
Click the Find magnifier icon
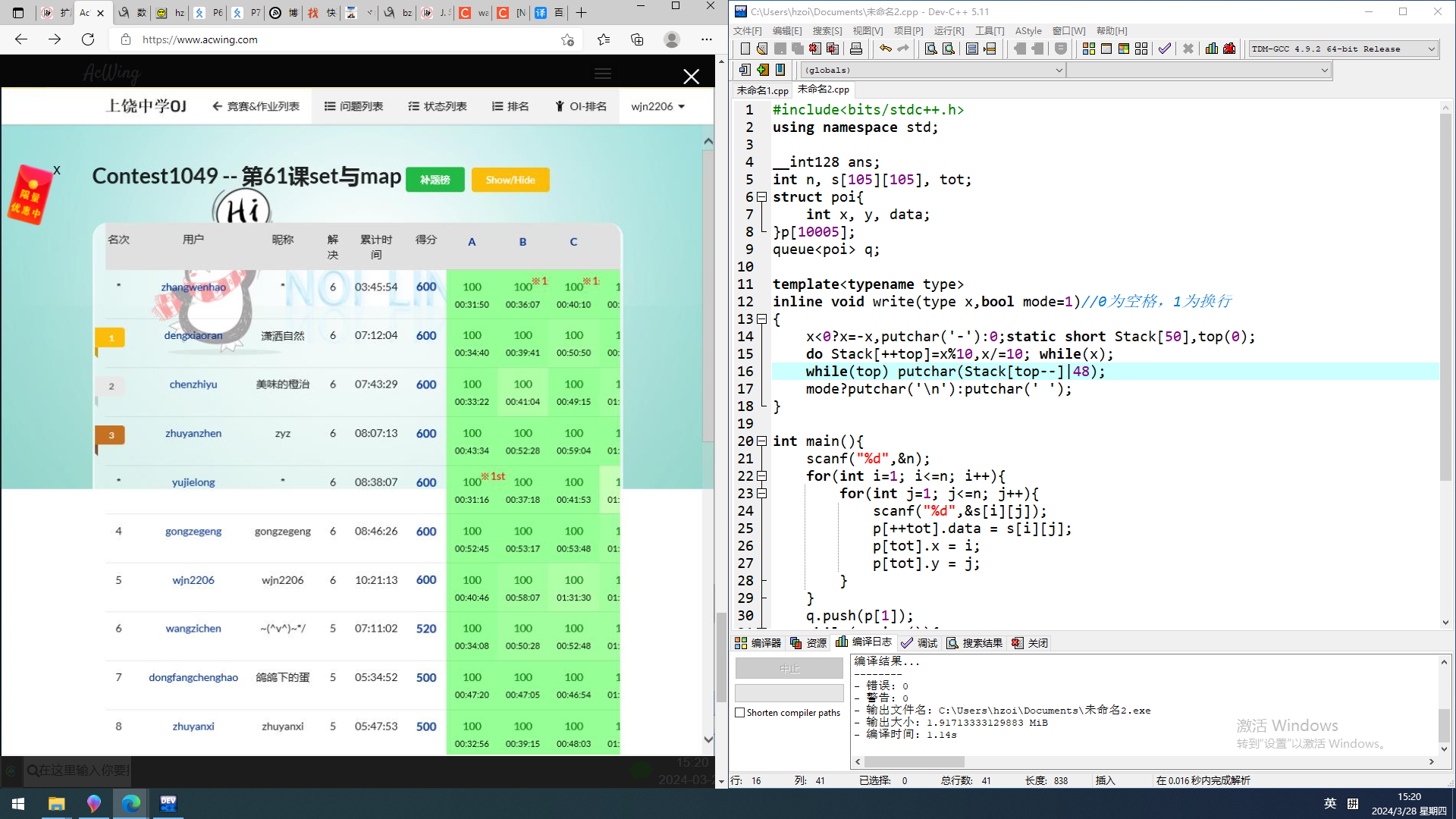[x=930, y=49]
